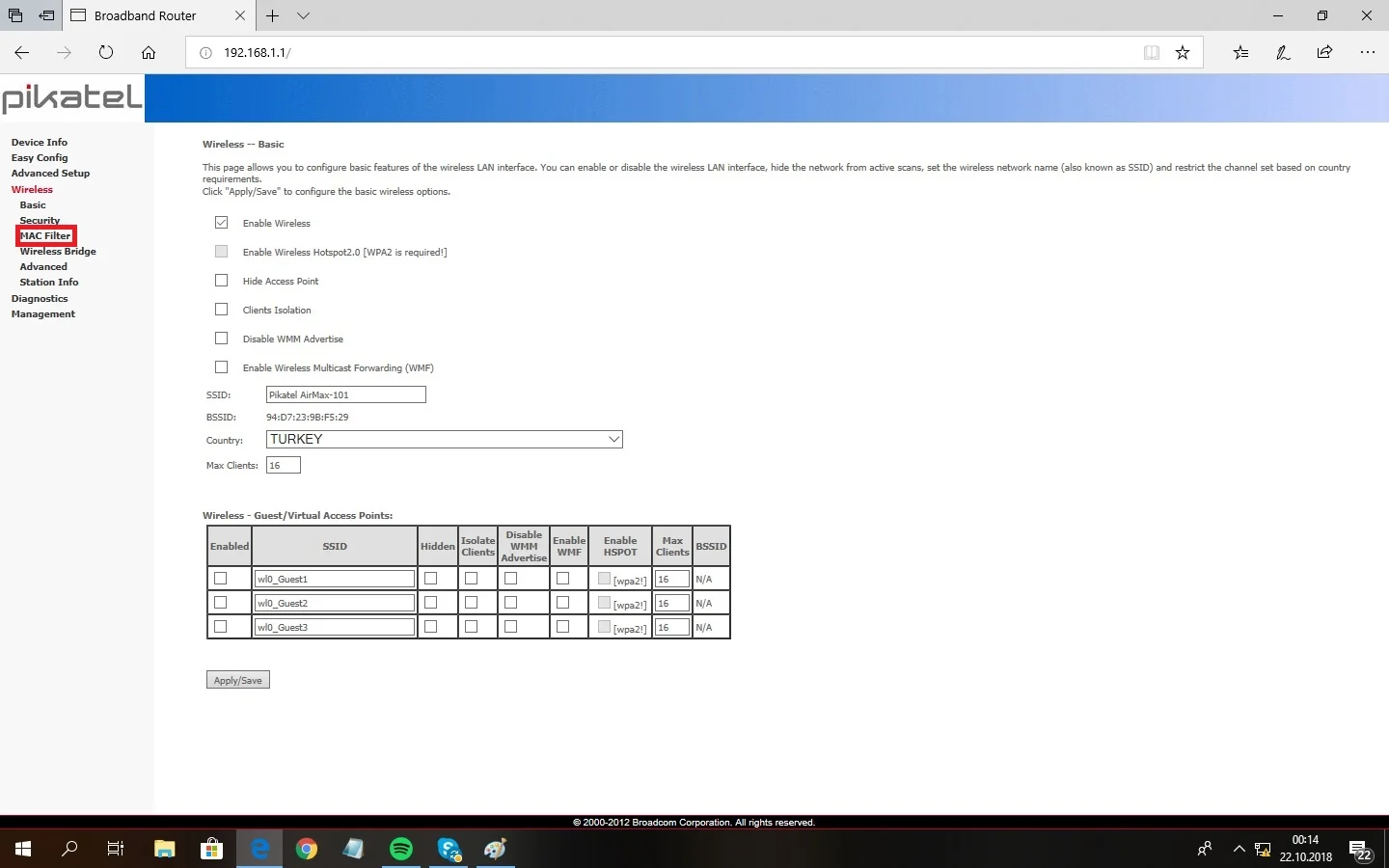Open Diagnostics menu
The height and width of the screenshot is (868, 1389).
[x=40, y=298]
